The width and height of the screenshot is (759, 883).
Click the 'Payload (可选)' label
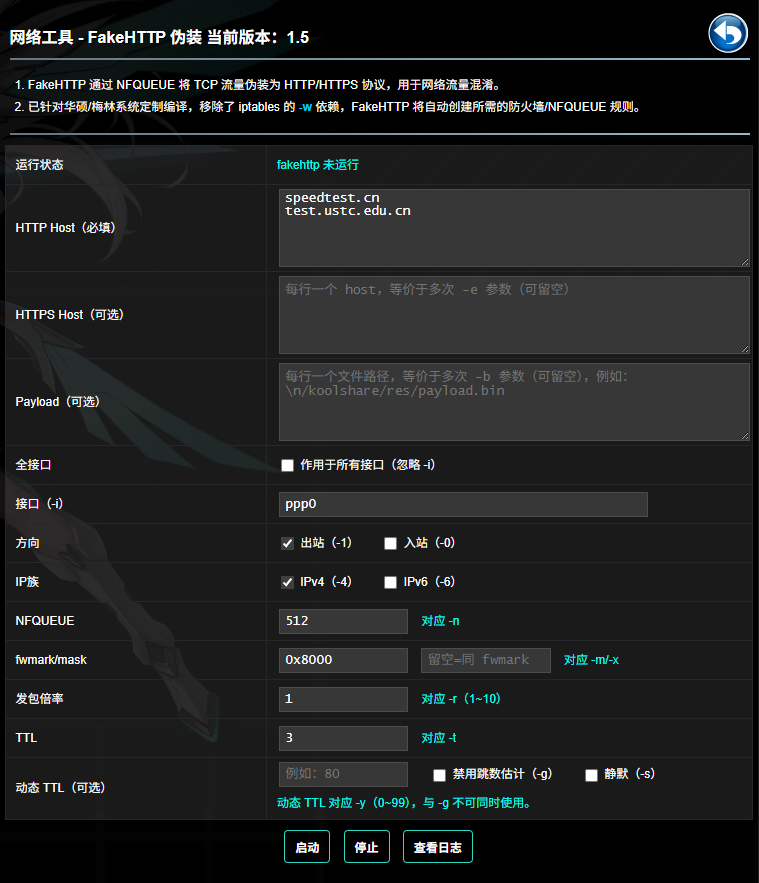tap(57, 402)
